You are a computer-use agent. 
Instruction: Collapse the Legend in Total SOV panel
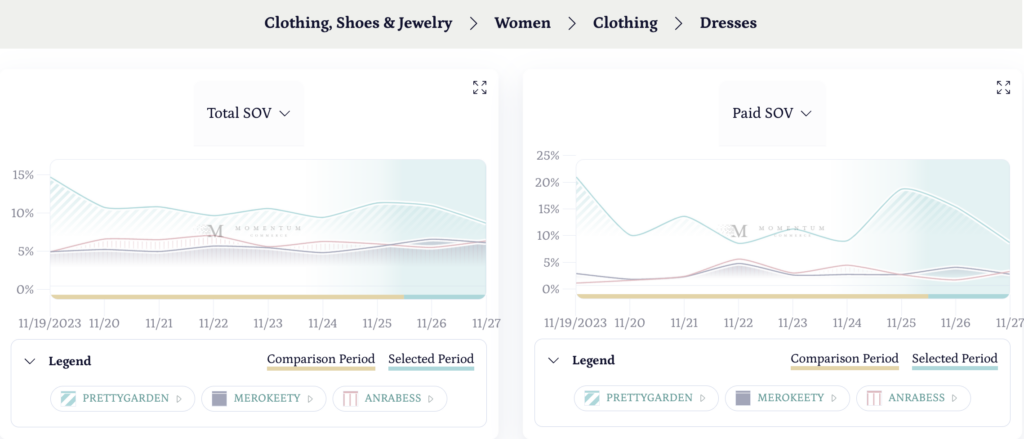point(29,361)
